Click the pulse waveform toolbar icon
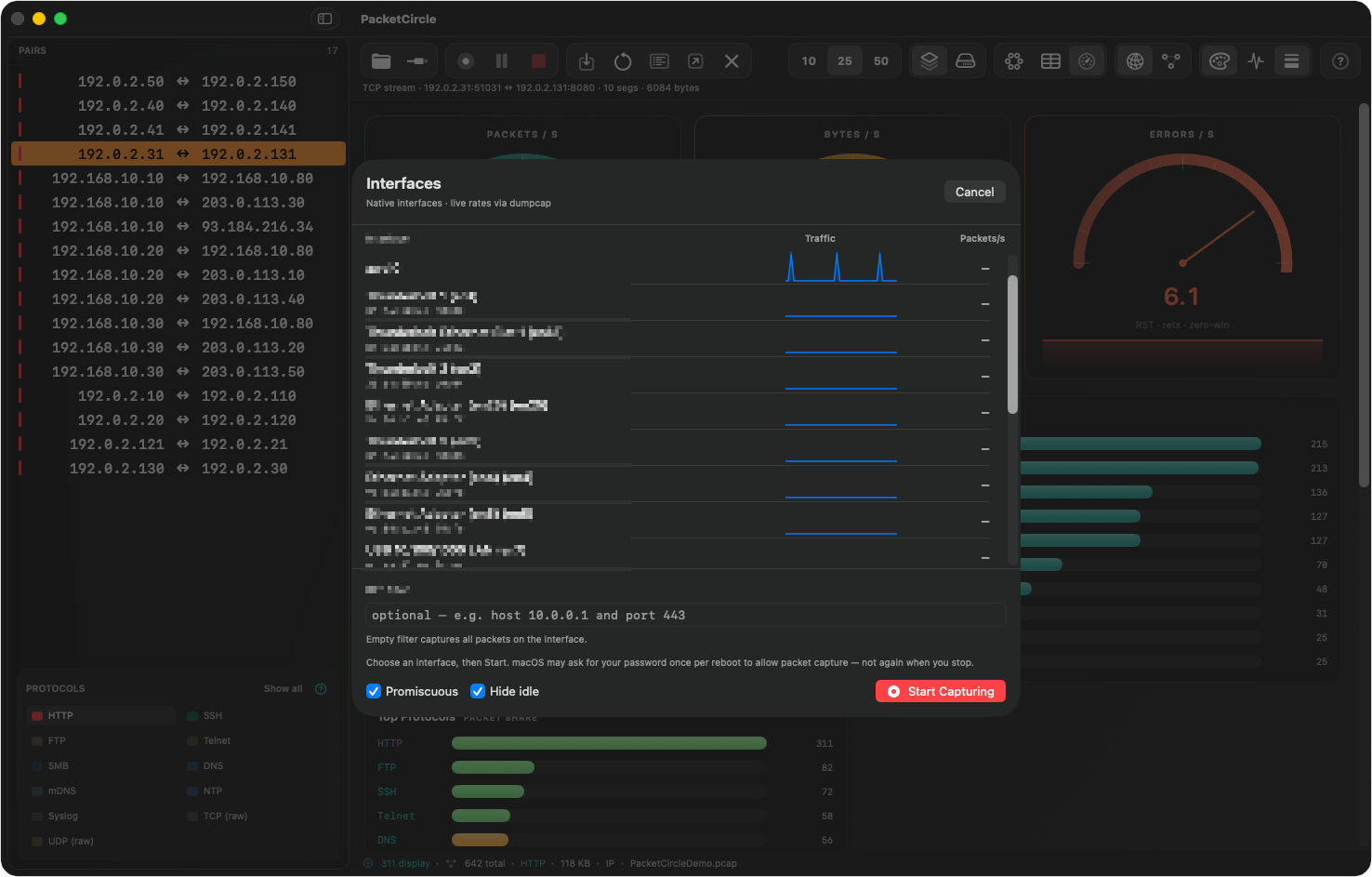 coord(1256,61)
